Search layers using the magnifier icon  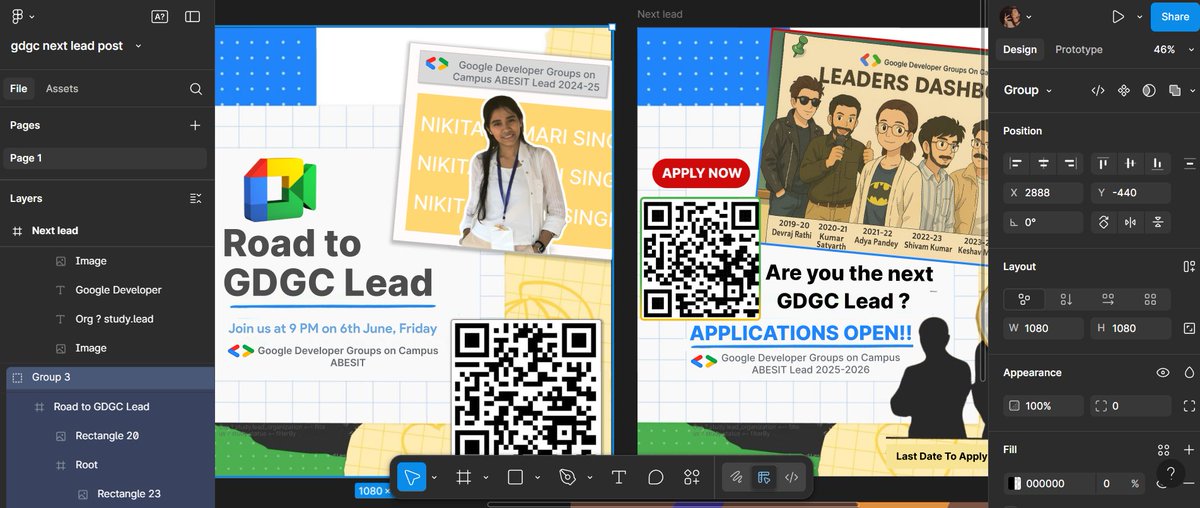(x=196, y=89)
